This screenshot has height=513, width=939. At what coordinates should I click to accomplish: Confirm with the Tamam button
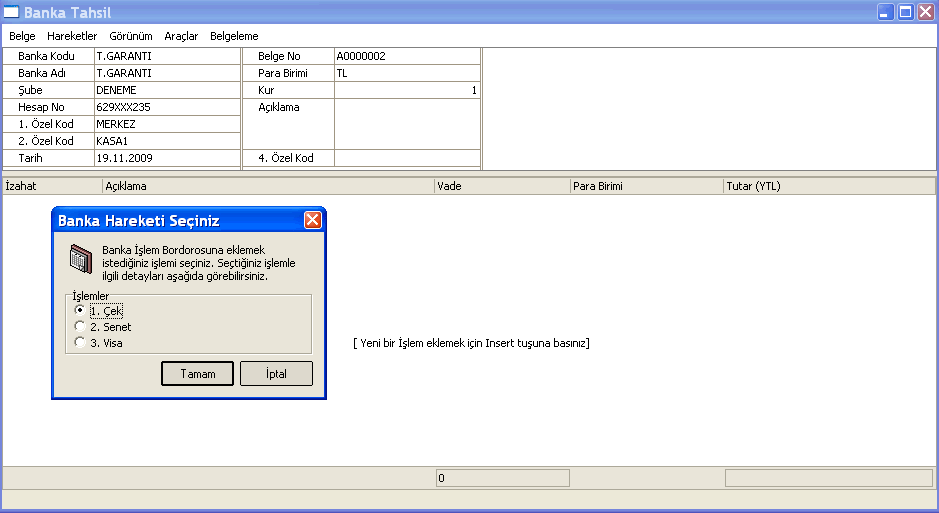point(198,374)
